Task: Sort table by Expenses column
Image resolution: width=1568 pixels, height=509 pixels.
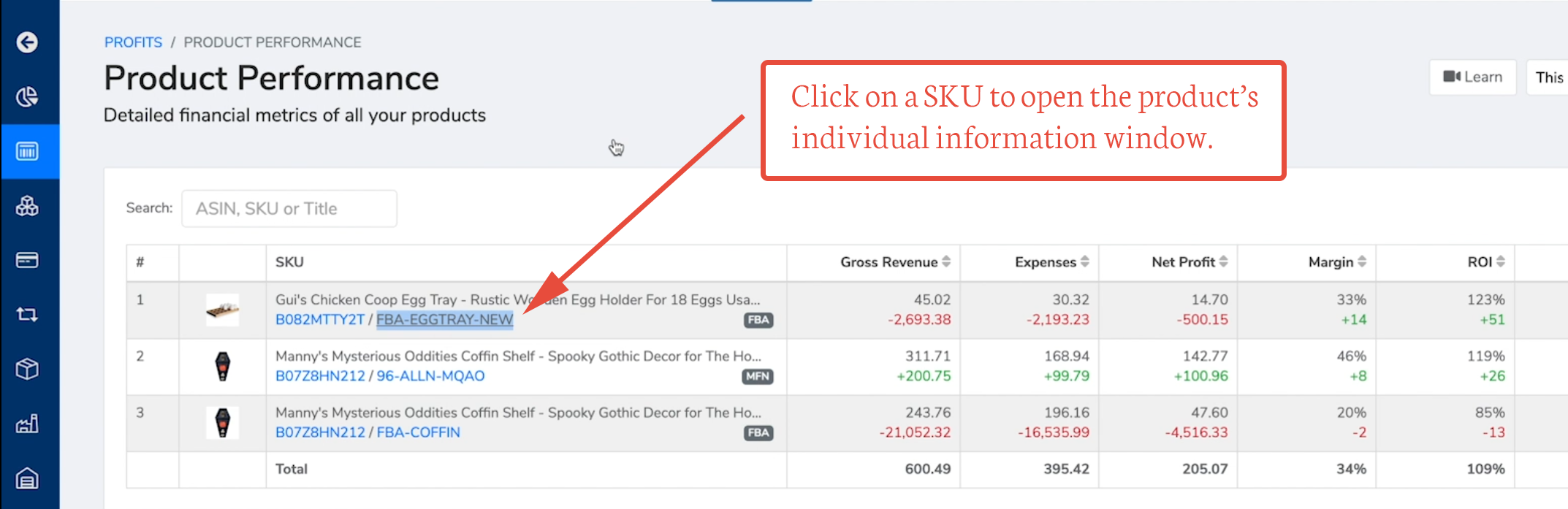Action: pos(1051,262)
